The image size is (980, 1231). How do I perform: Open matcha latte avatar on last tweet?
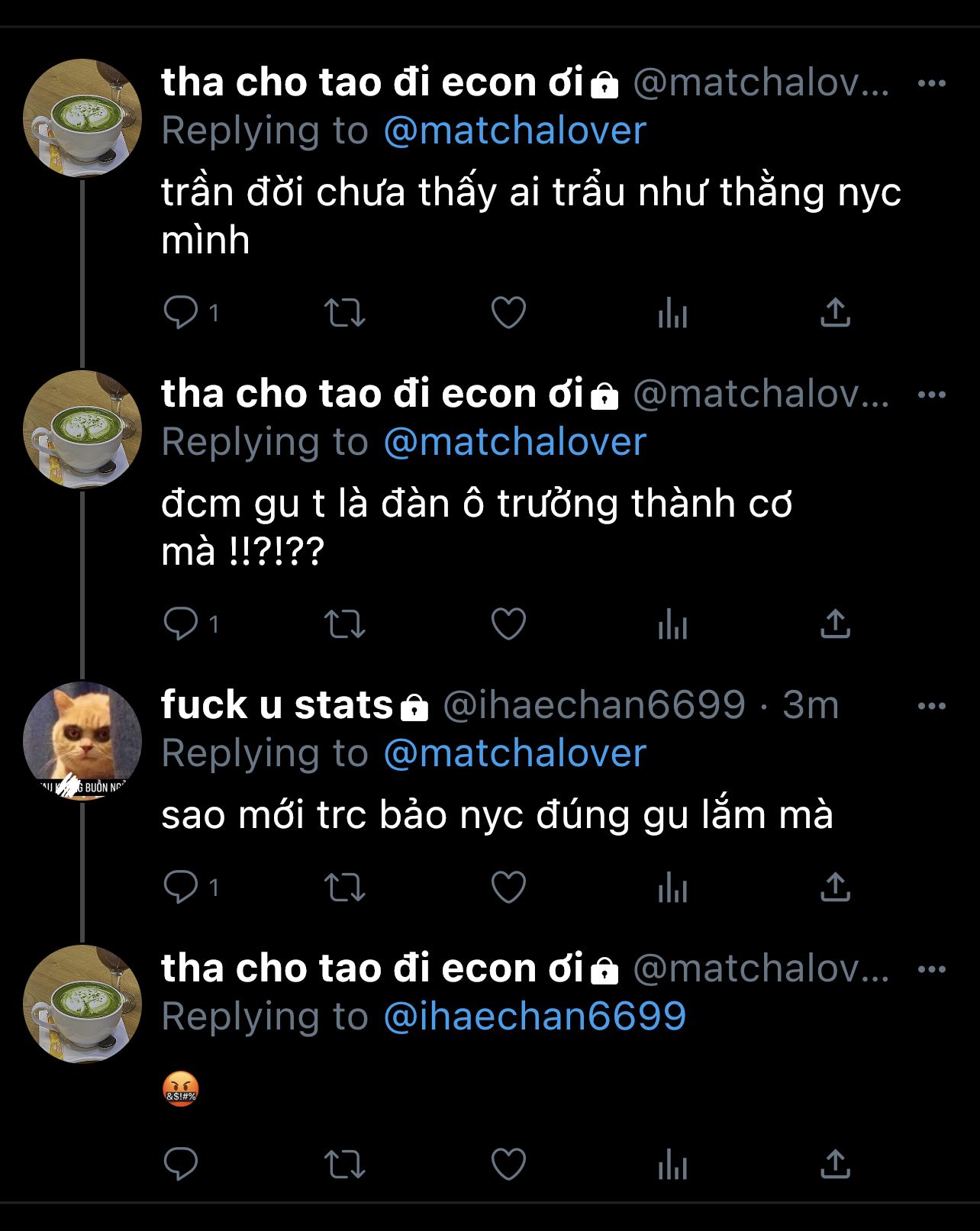pos(82,1004)
